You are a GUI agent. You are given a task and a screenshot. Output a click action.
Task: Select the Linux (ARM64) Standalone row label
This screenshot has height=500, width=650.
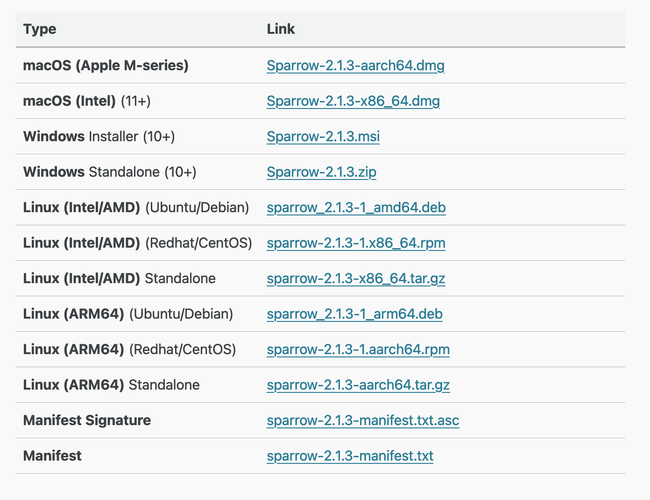(x=111, y=385)
